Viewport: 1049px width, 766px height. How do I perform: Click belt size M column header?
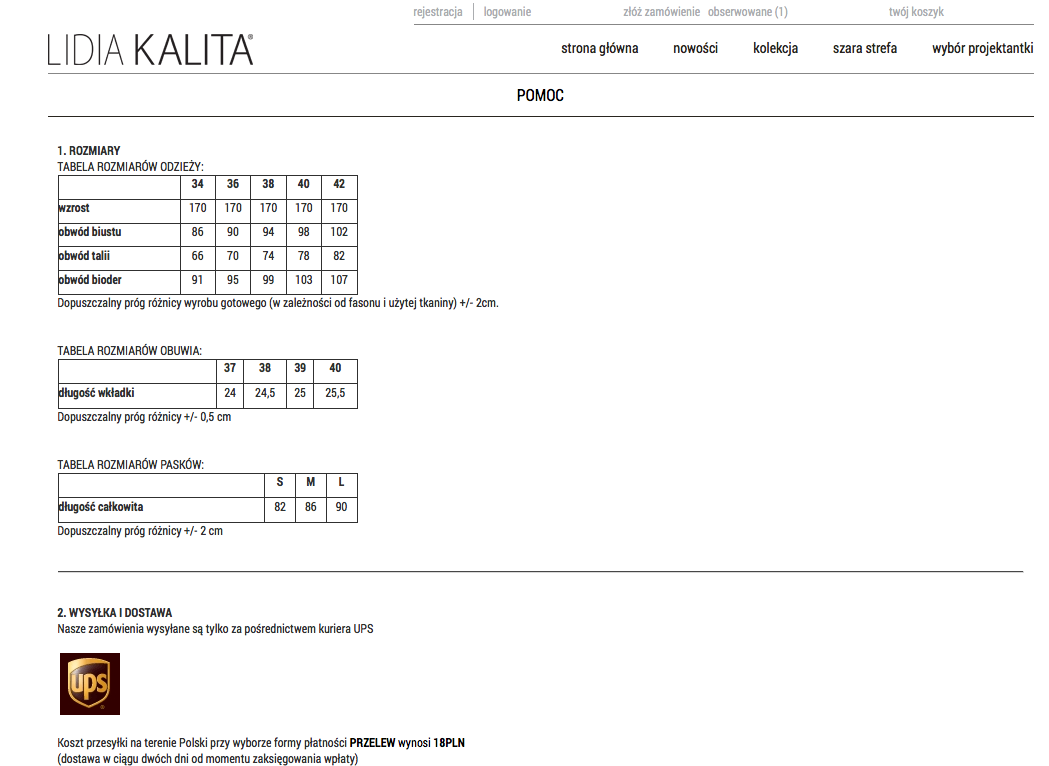click(311, 482)
